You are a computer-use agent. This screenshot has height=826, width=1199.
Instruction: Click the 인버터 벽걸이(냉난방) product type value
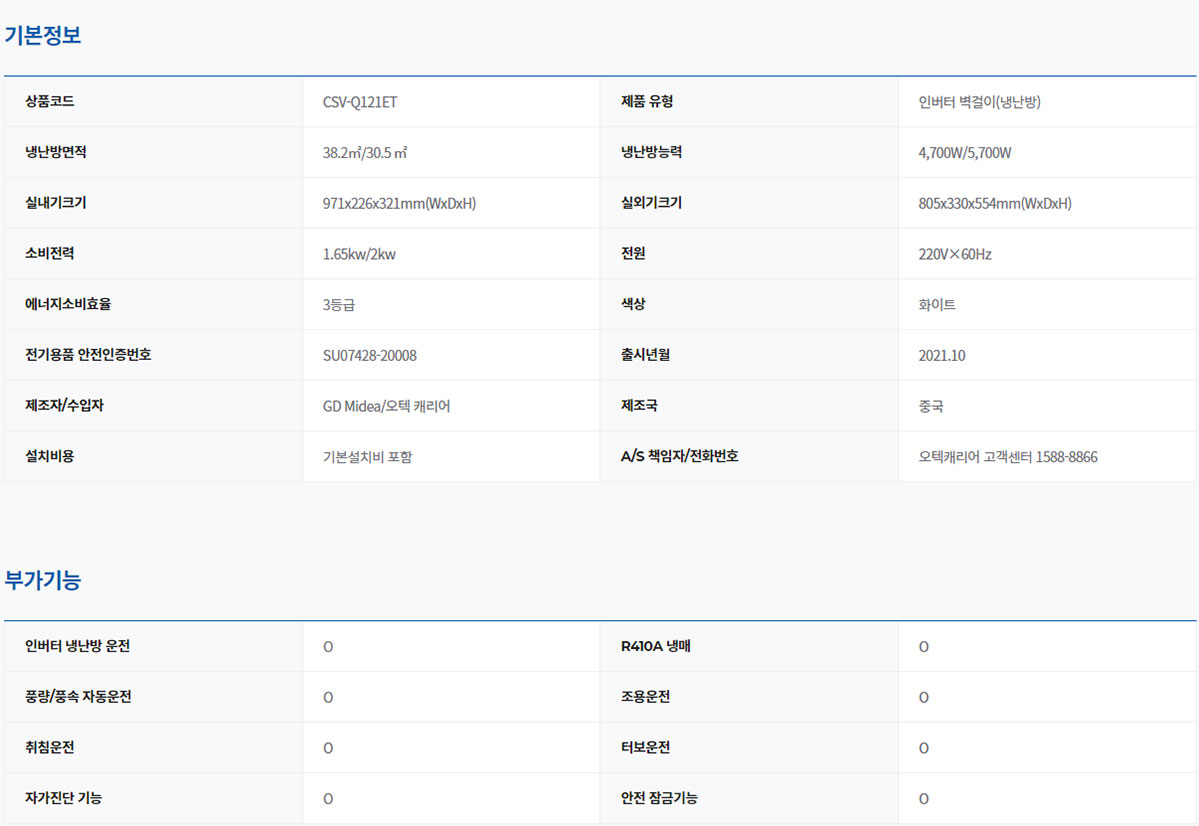[979, 102]
